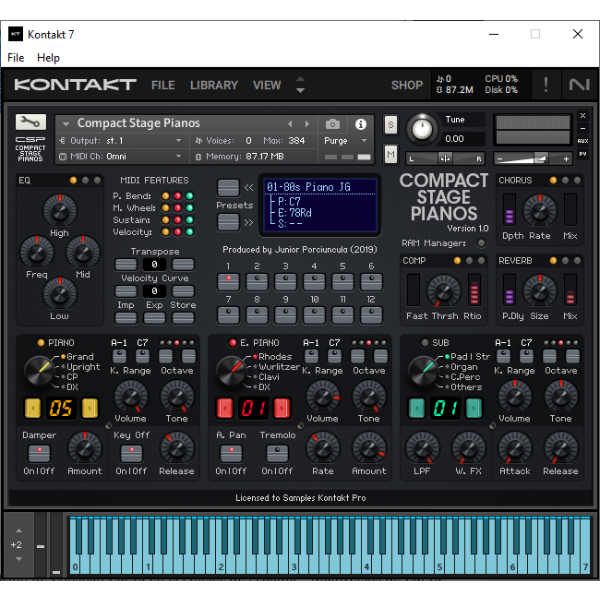Screen dimensions: 600x600
Task: Adjust the volume slider in header
Action: (533, 158)
